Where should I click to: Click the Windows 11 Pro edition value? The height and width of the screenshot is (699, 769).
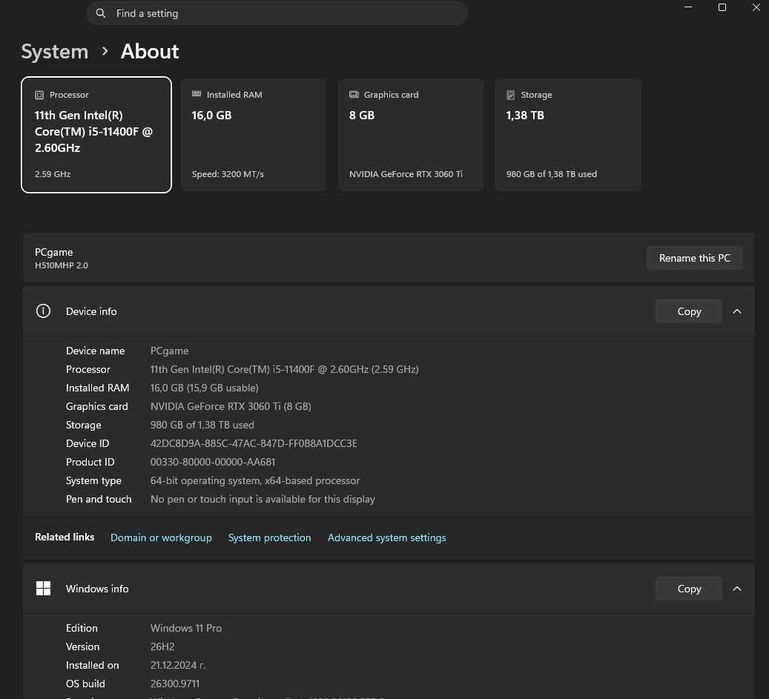[x=186, y=628]
